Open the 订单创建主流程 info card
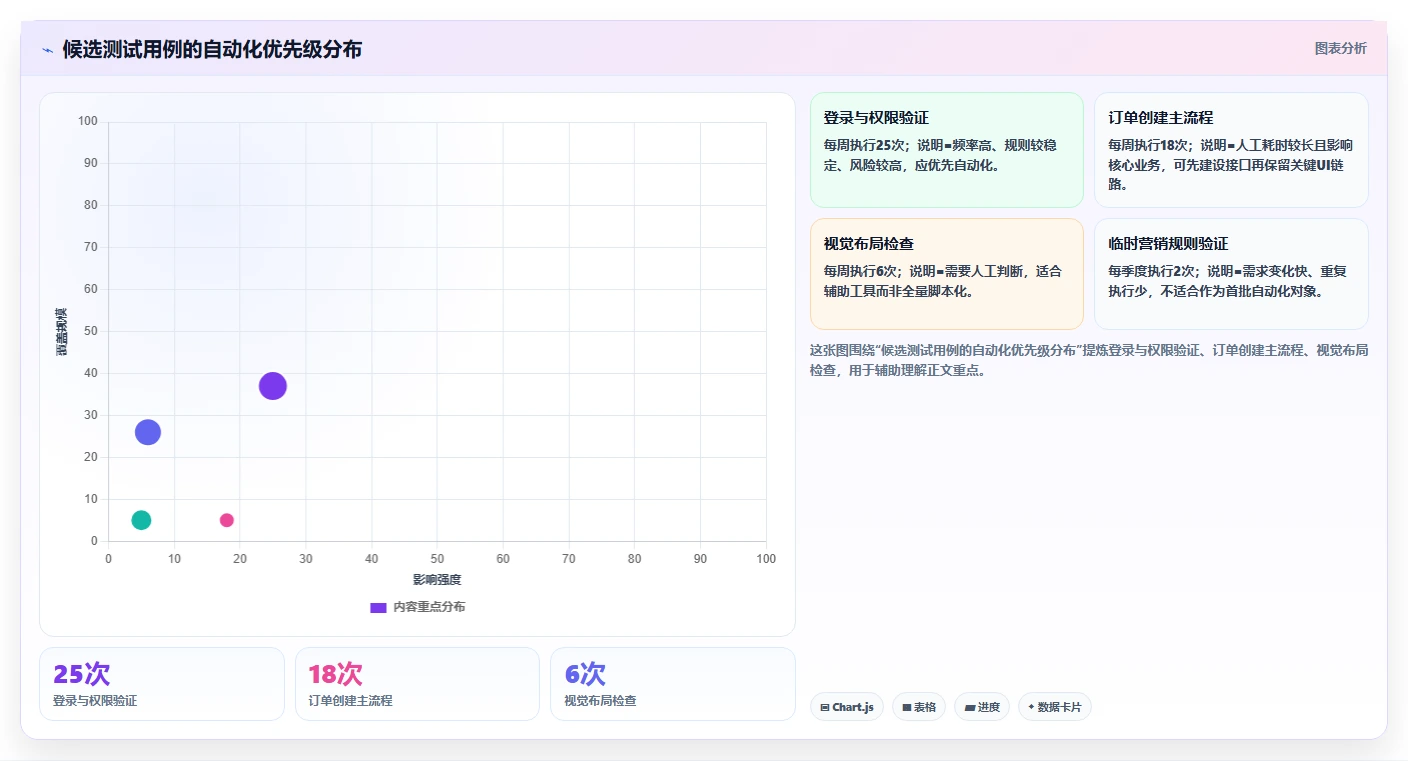Image resolution: width=1408 pixels, height=761 pixels. point(1231,150)
